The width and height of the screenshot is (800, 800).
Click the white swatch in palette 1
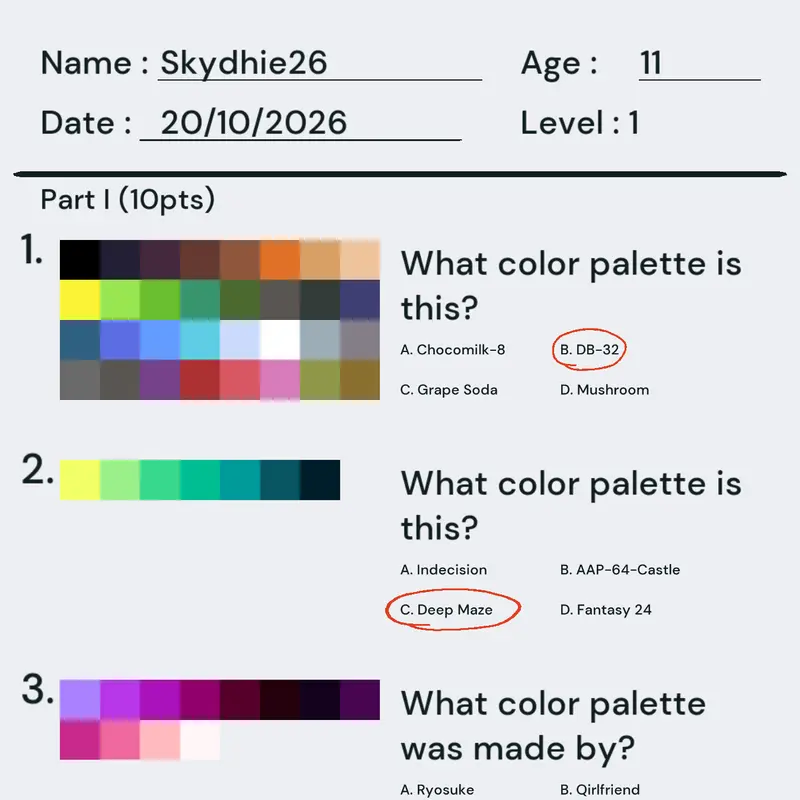[x=280, y=340]
